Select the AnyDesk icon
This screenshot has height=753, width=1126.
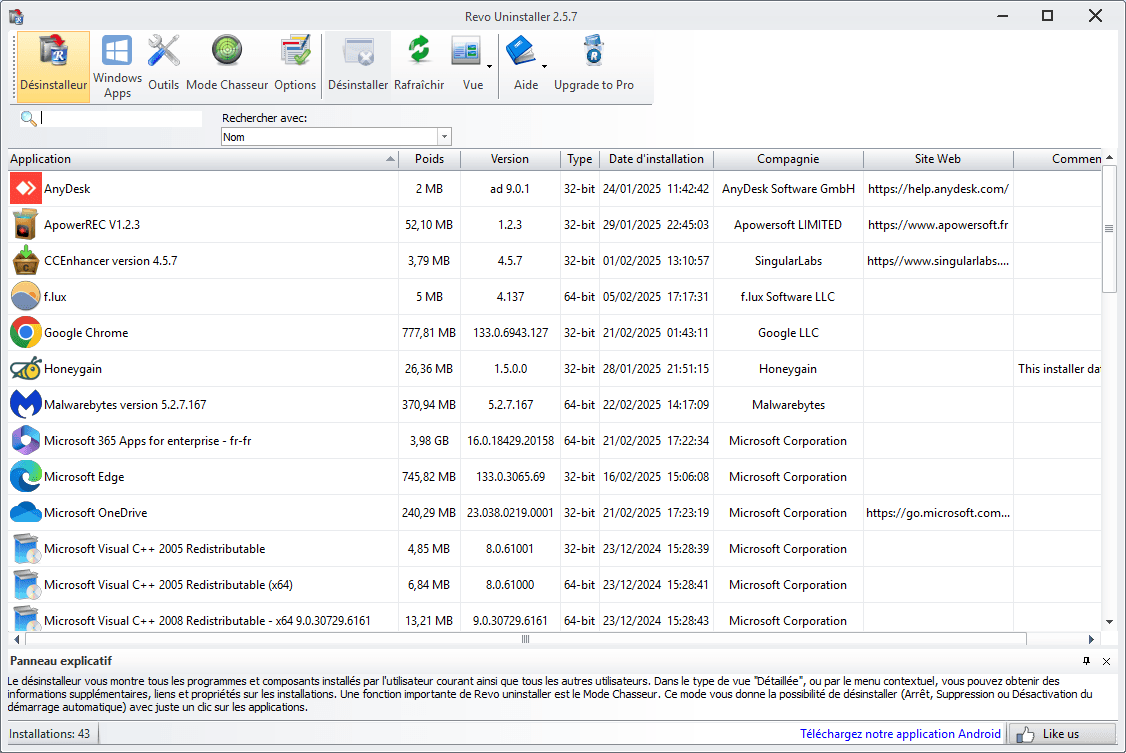click(26, 189)
